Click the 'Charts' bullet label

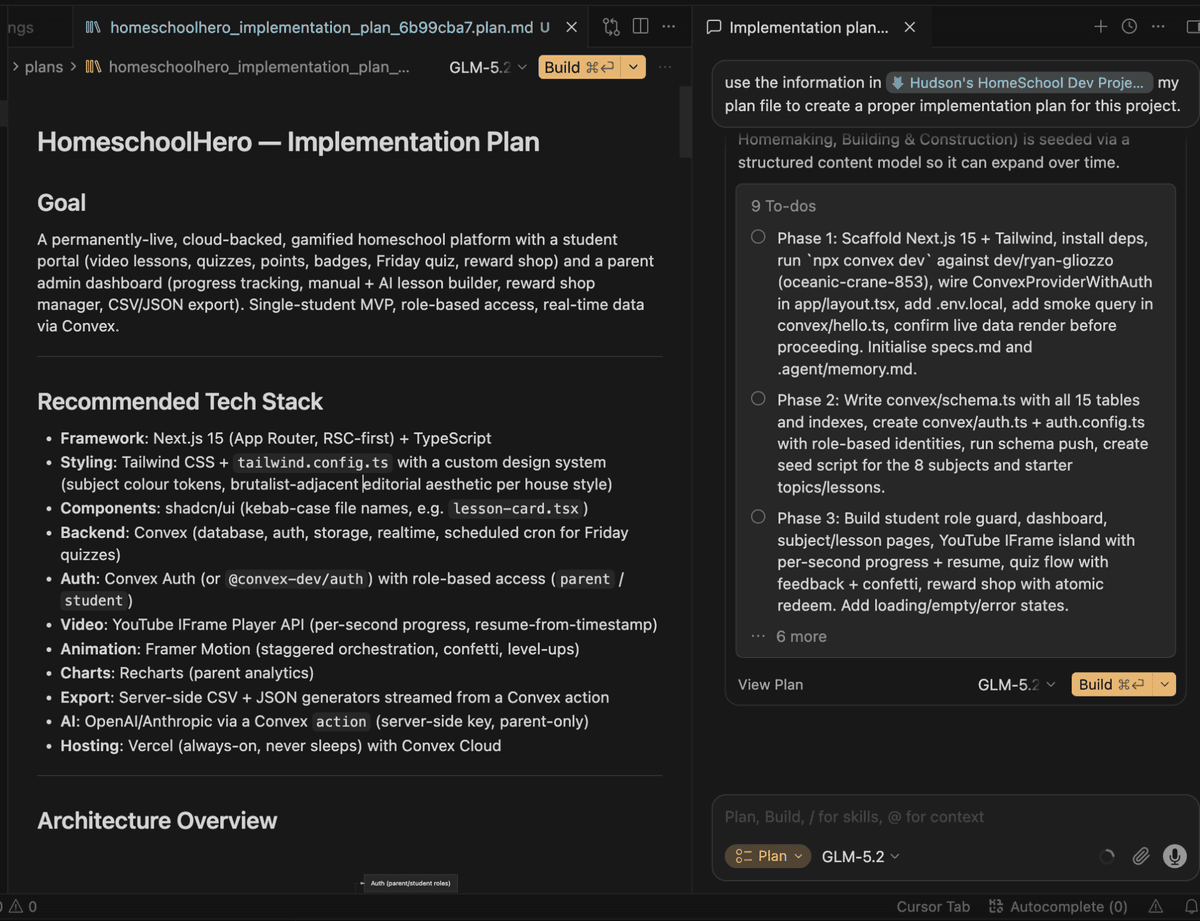(85, 673)
